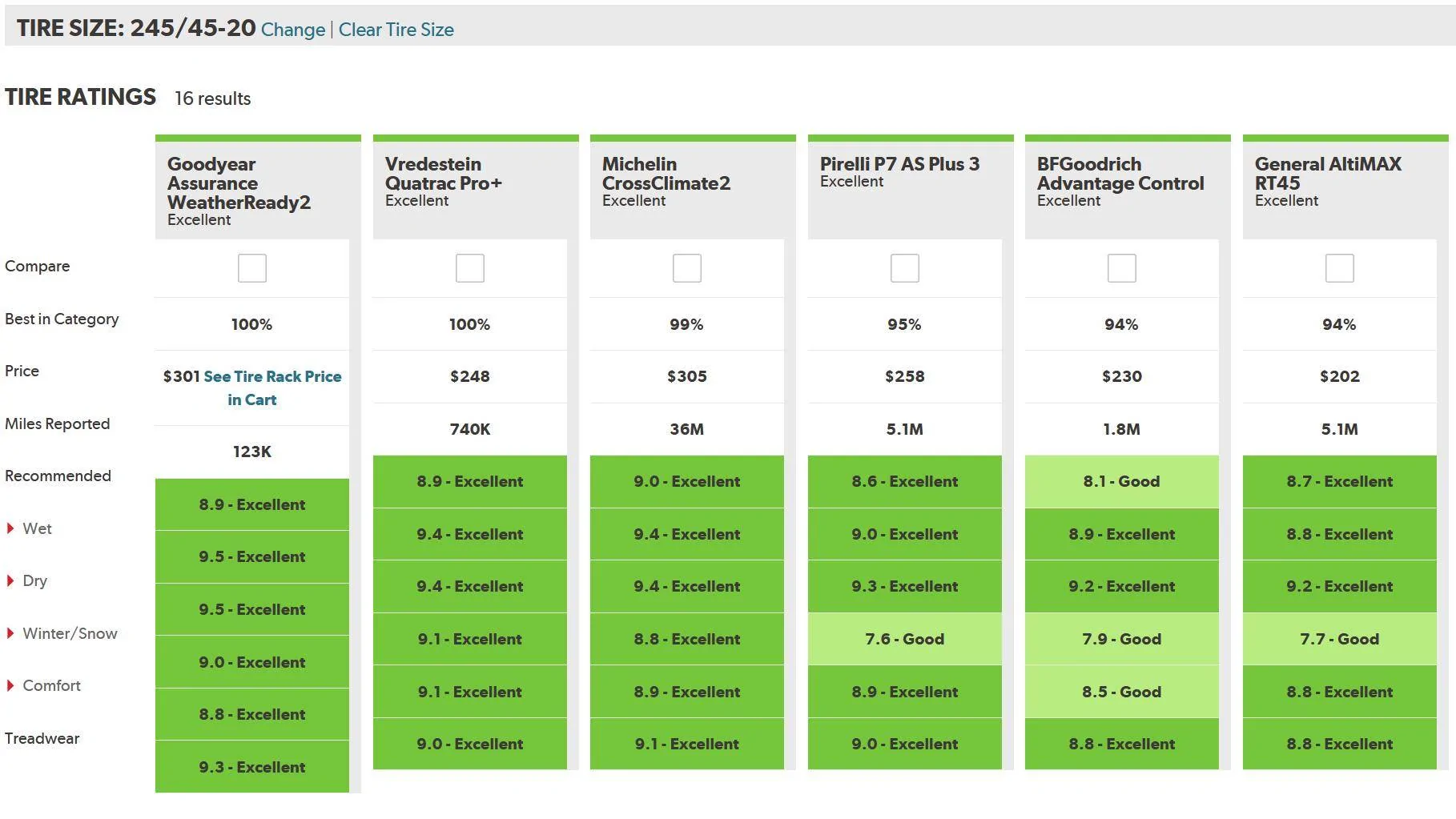
Task: Click the $230 price for BFGoodrich
Action: pos(1121,376)
